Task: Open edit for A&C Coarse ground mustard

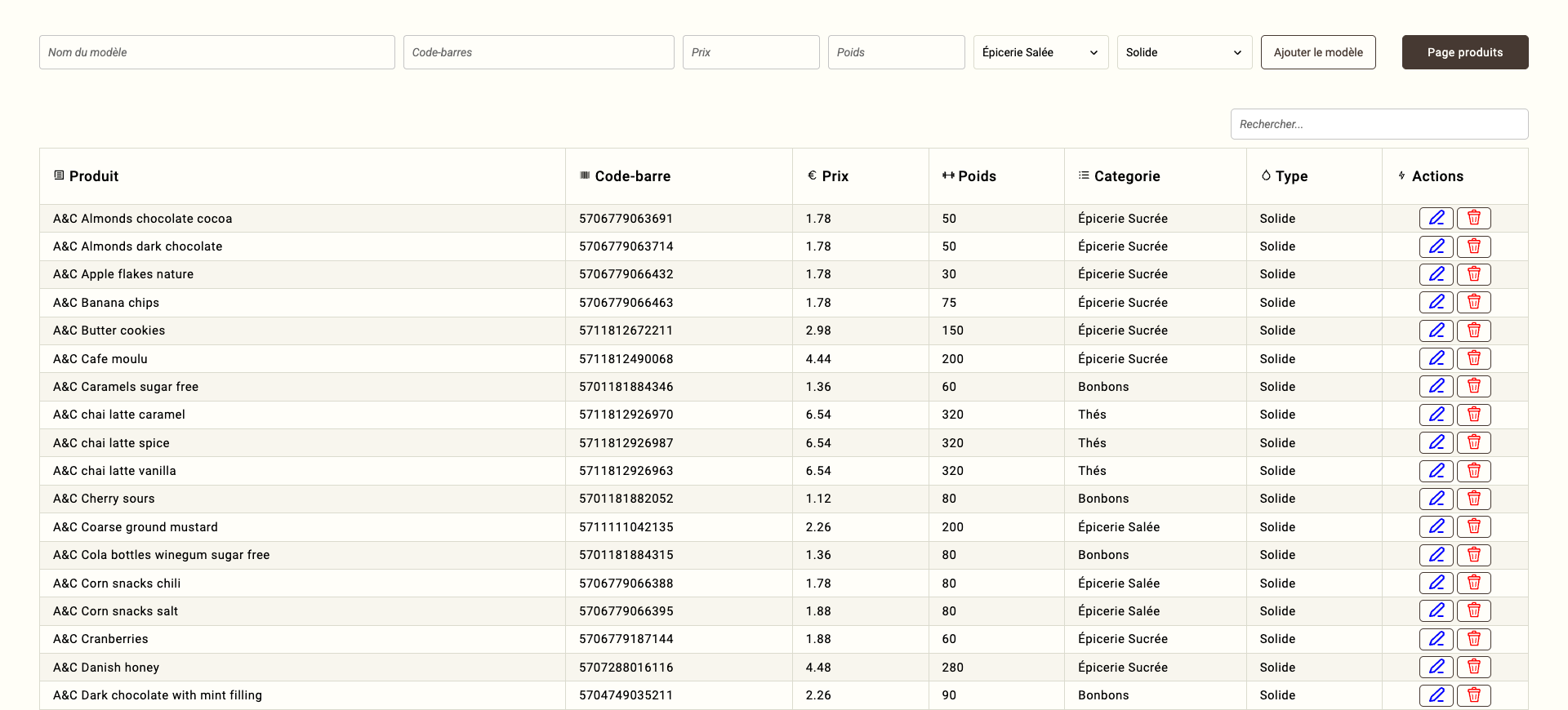Action: (x=1436, y=526)
